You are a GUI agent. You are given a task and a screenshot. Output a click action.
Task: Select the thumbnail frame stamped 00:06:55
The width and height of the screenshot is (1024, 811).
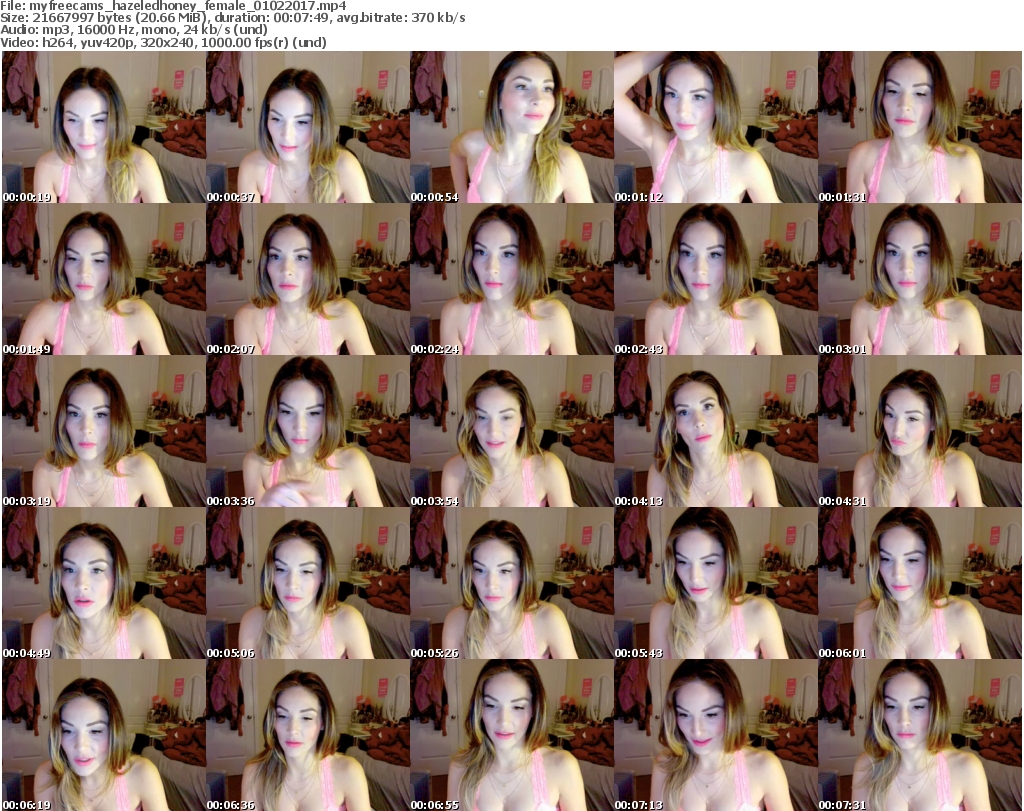(511, 735)
